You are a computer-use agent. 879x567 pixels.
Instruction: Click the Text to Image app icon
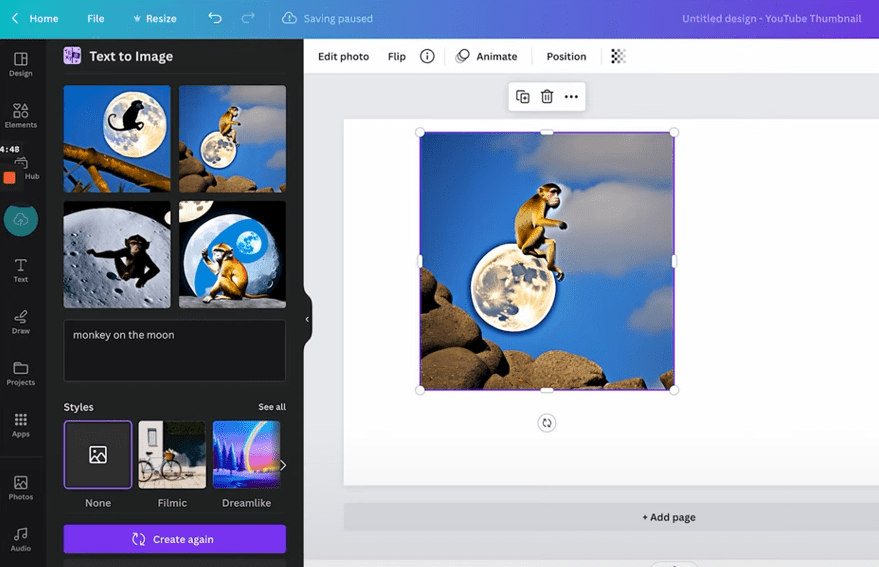(72, 56)
